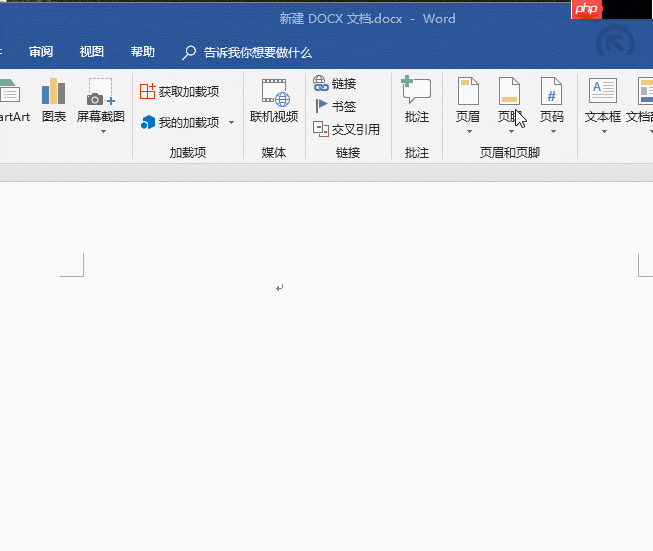This screenshot has height=551, width=653.
Task: Open the 帮助 tab
Action: [142, 52]
